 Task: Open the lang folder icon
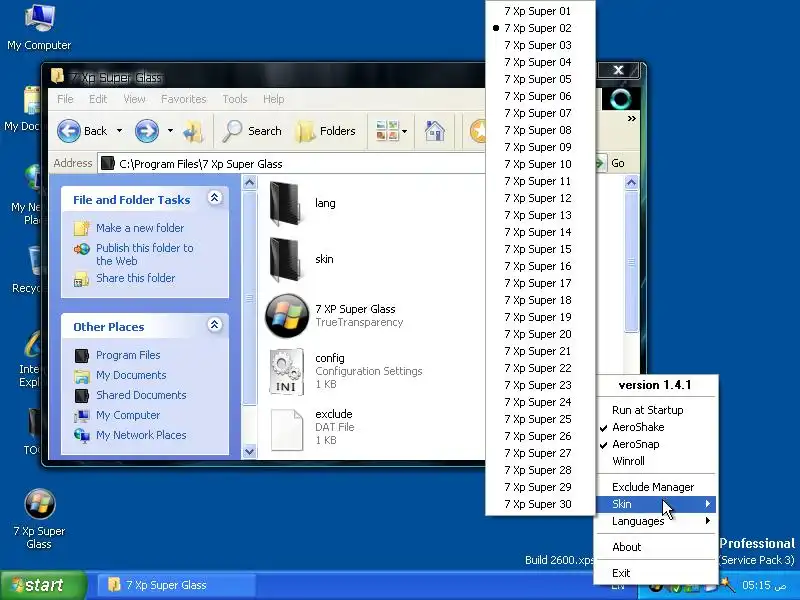tap(286, 203)
